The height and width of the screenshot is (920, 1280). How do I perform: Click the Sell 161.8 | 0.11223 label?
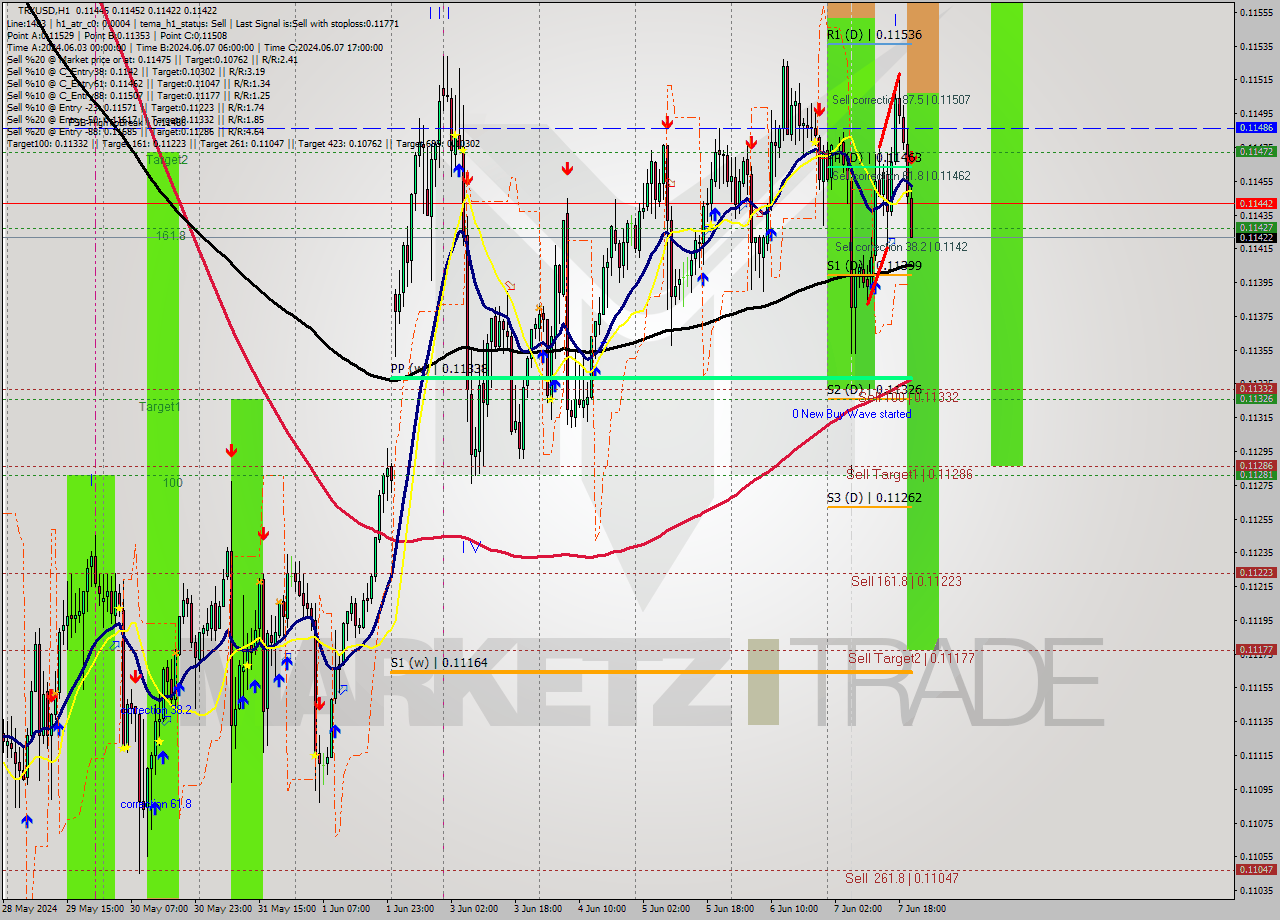tap(906, 581)
